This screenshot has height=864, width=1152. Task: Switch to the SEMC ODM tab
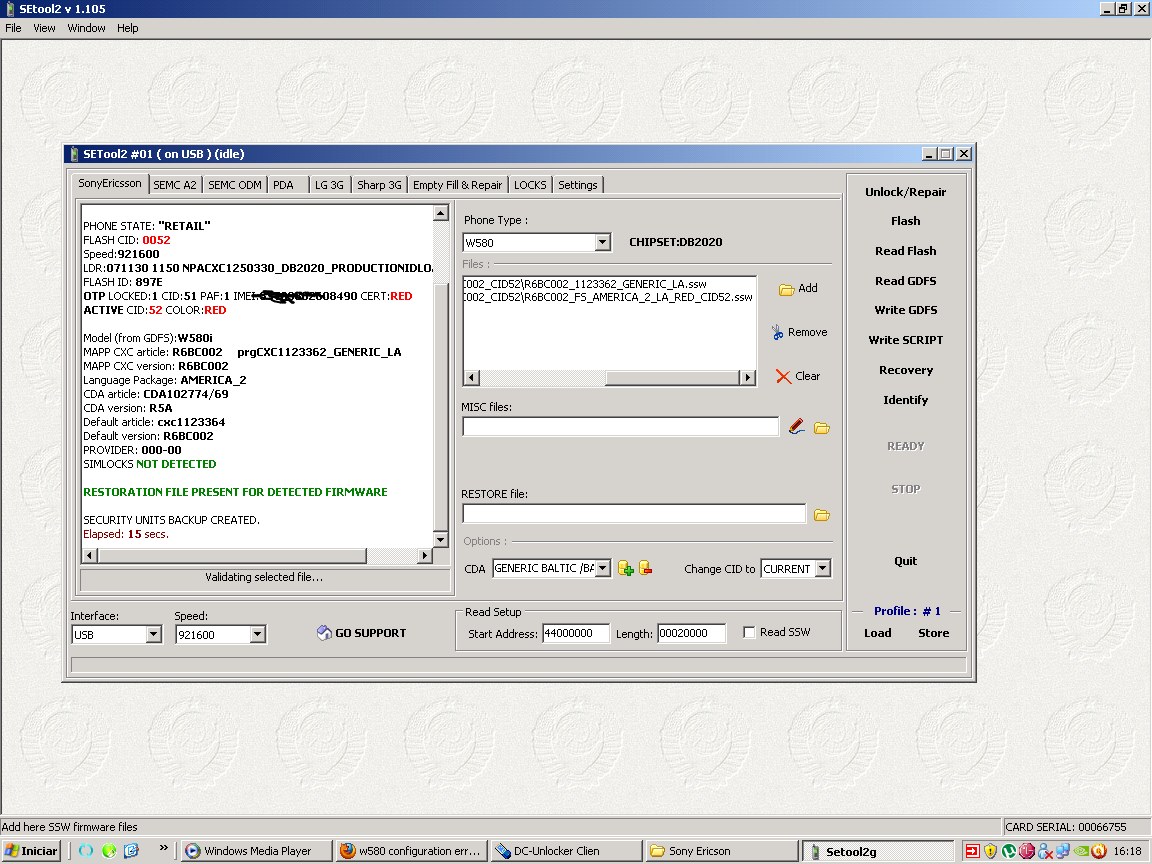click(234, 185)
